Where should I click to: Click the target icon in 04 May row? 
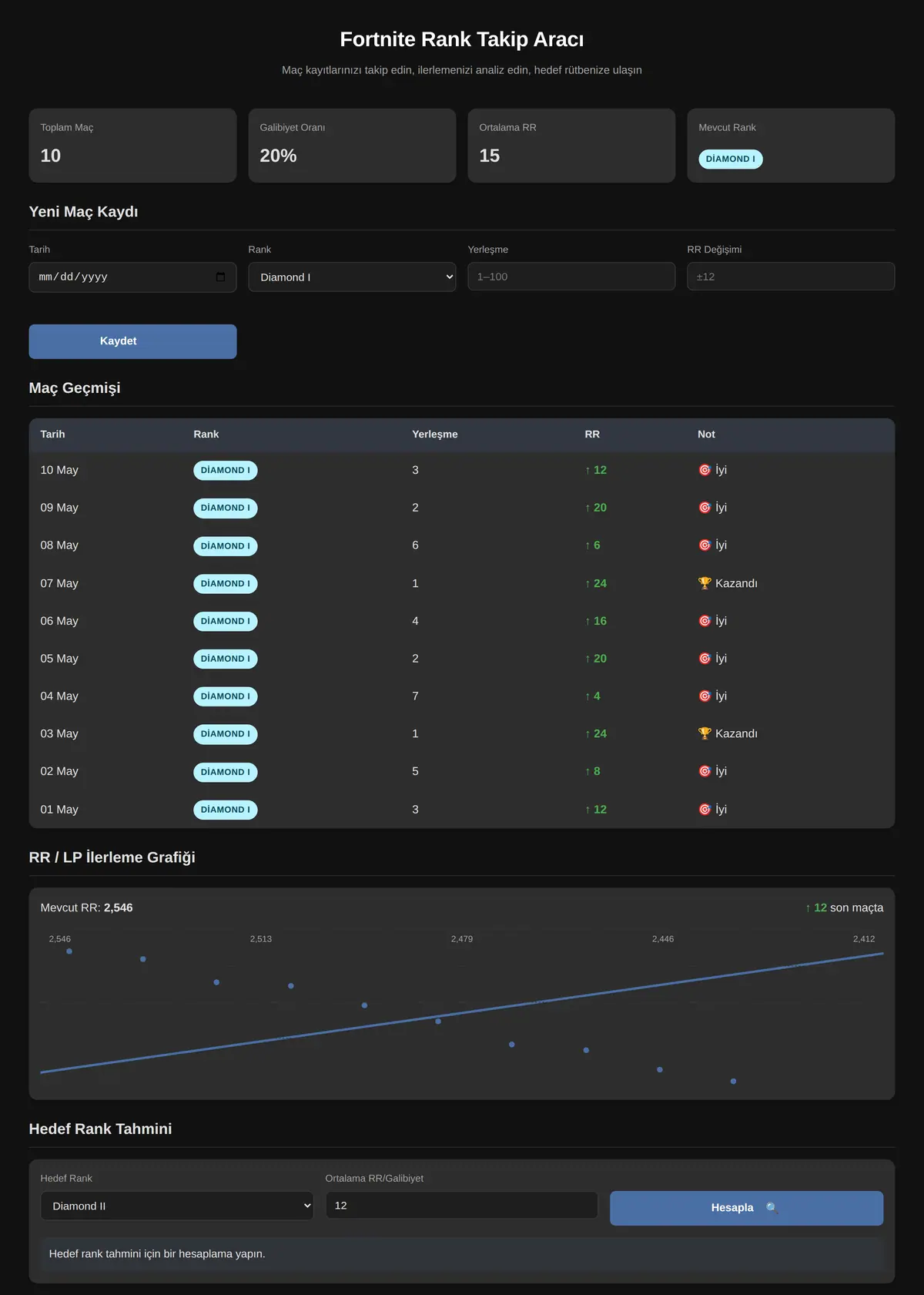705,696
